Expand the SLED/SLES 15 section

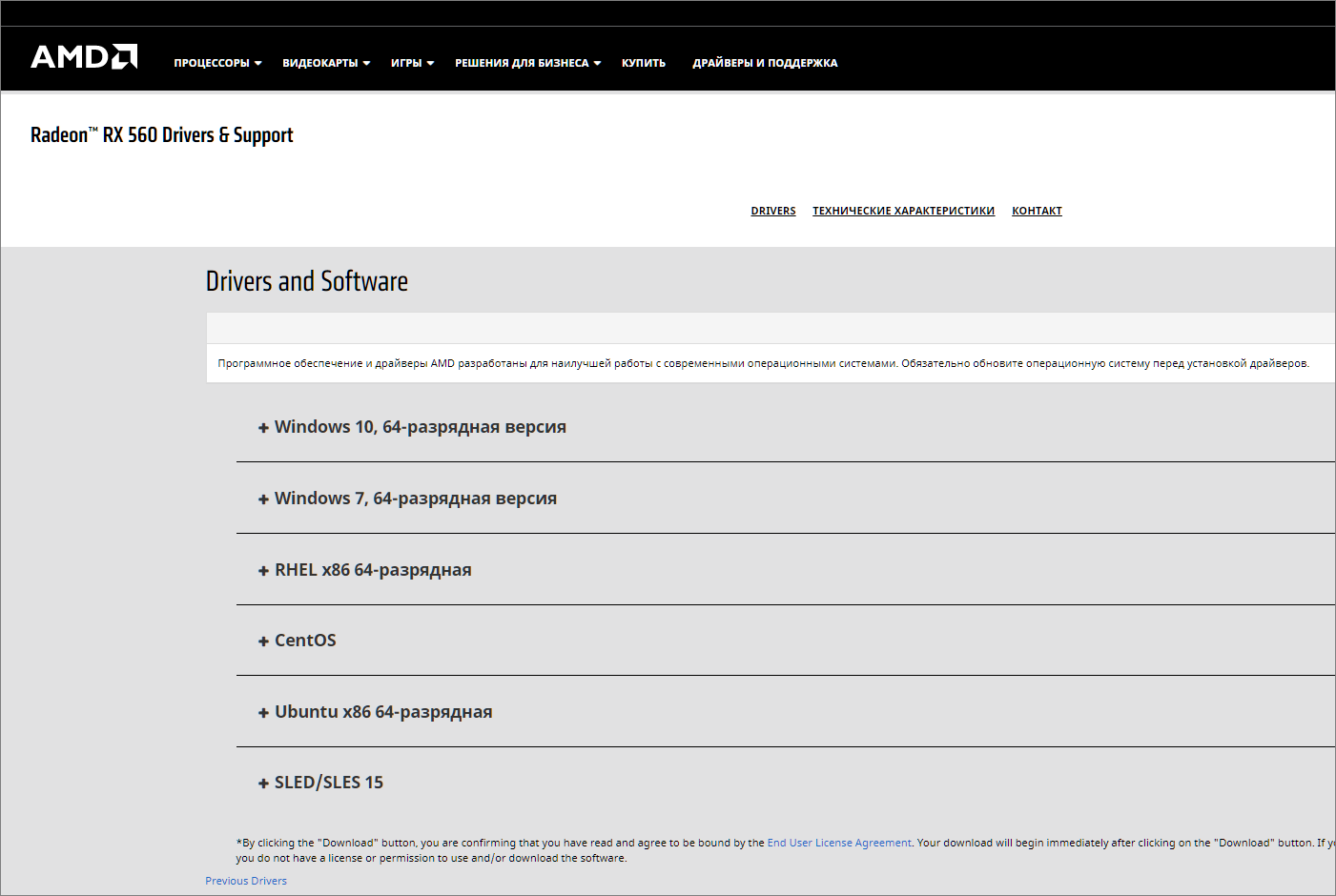click(320, 783)
